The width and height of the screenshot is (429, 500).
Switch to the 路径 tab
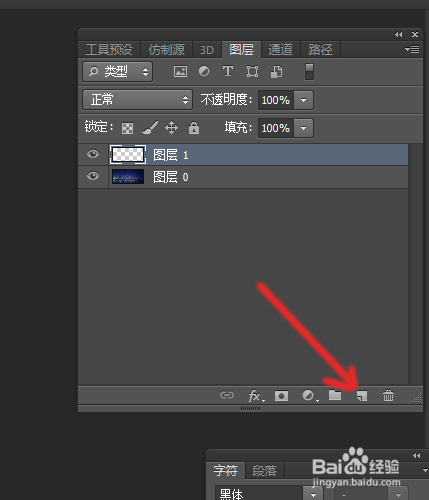[x=320, y=50]
